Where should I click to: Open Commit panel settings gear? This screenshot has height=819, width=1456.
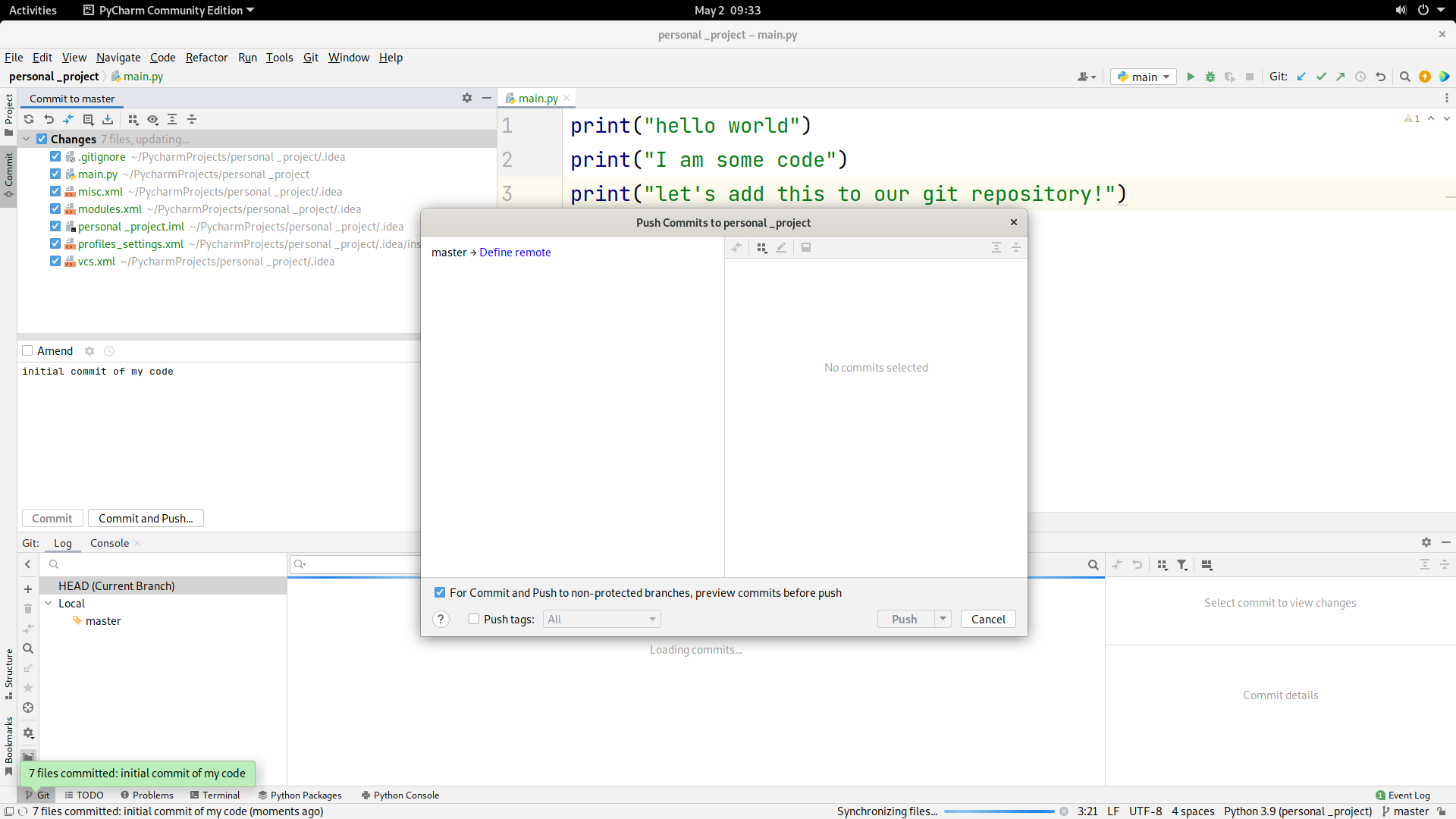click(x=467, y=98)
